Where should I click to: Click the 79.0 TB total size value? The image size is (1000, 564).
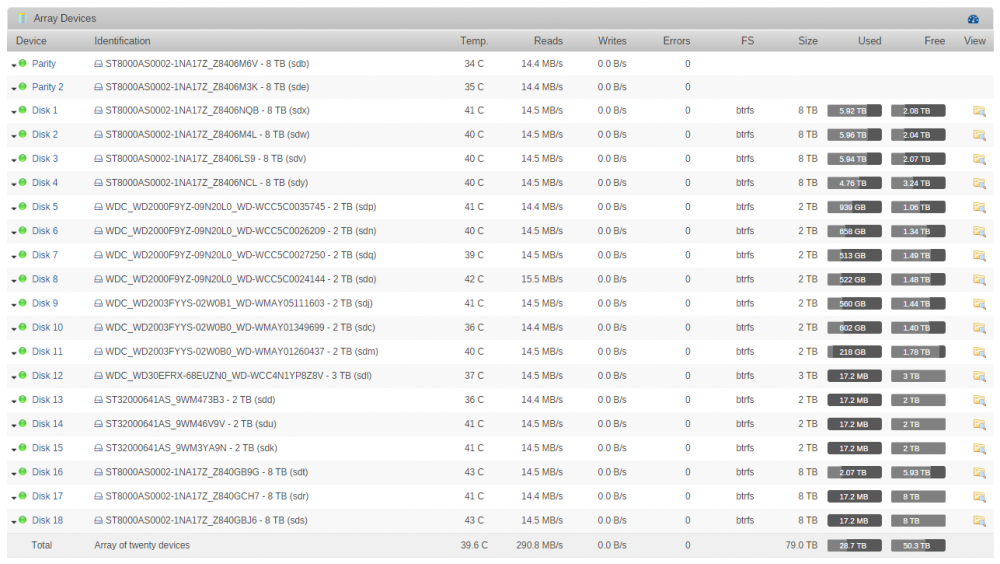(802, 545)
